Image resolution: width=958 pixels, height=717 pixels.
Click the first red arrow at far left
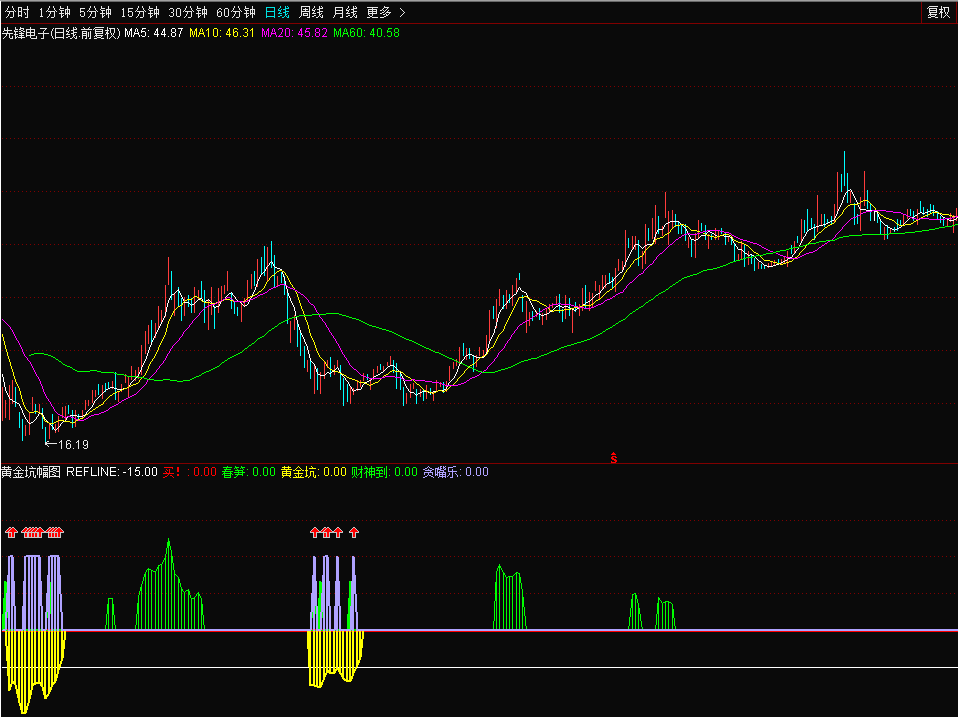11,532
